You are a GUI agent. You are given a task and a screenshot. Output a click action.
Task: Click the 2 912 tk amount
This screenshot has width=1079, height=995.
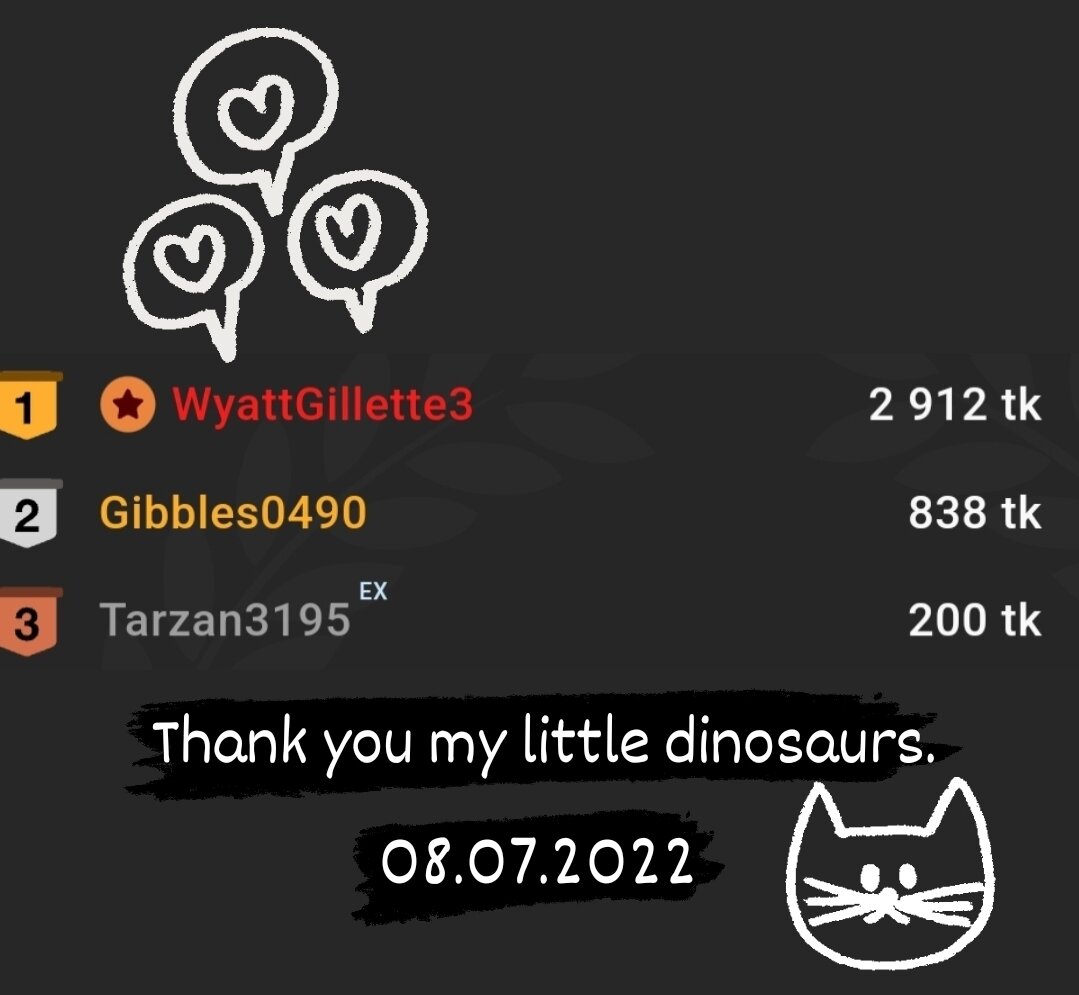[x=954, y=405]
